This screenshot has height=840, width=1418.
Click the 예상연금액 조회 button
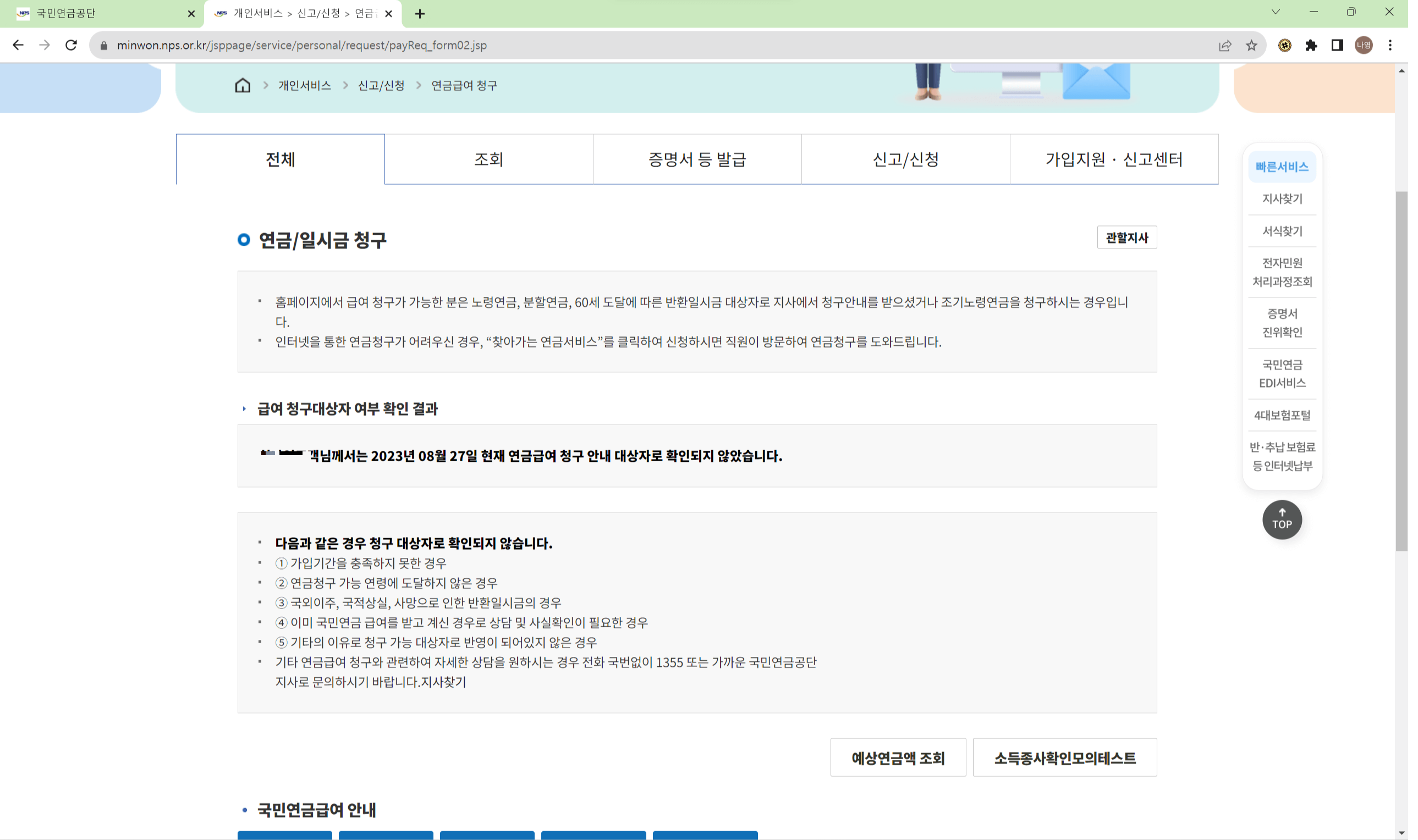click(898, 758)
